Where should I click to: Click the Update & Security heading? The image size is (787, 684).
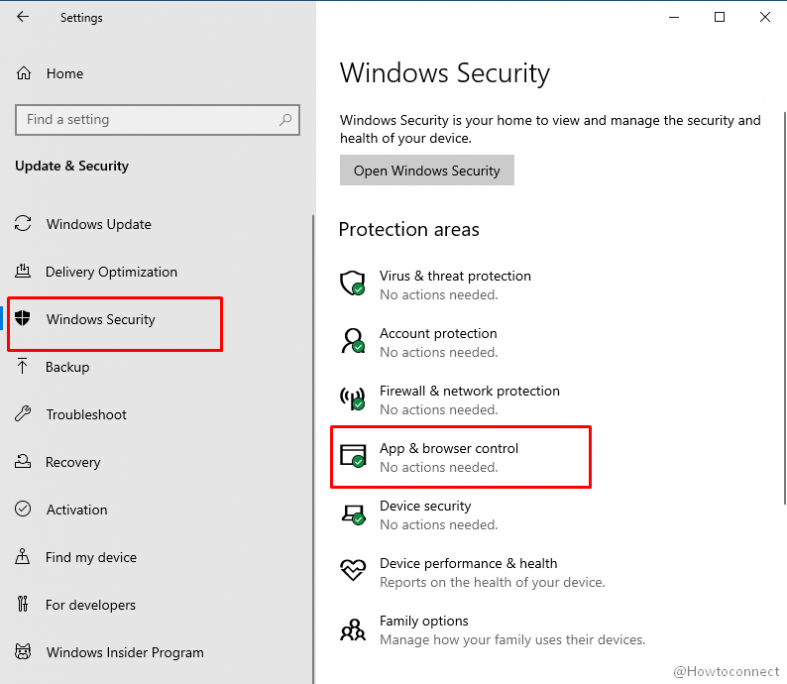[72, 166]
